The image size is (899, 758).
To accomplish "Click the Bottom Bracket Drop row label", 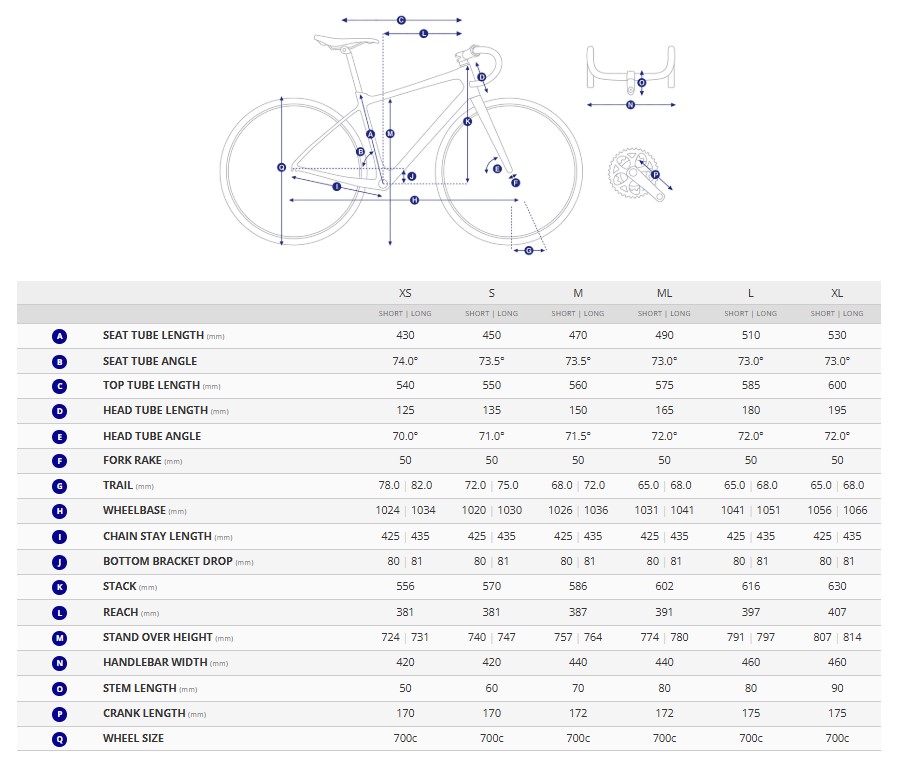I will point(167,561).
